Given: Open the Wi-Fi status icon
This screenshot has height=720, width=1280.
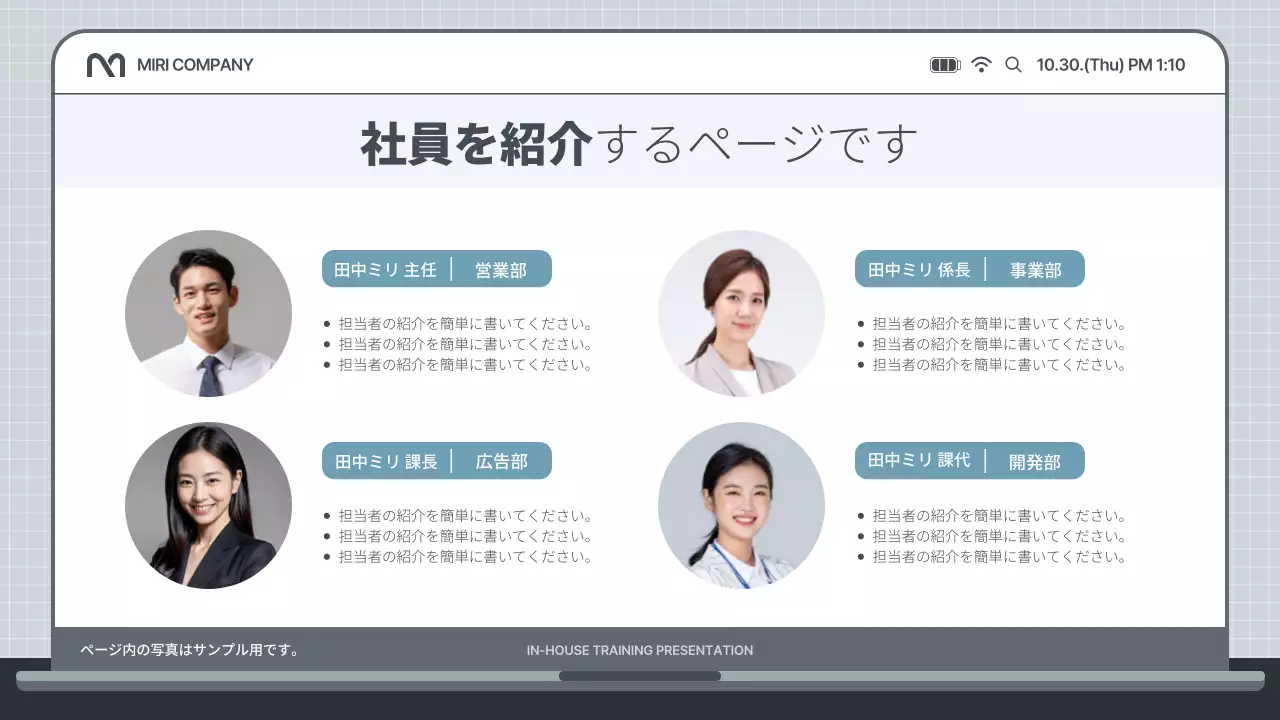Looking at the screenshot, I should pos(981,65).
